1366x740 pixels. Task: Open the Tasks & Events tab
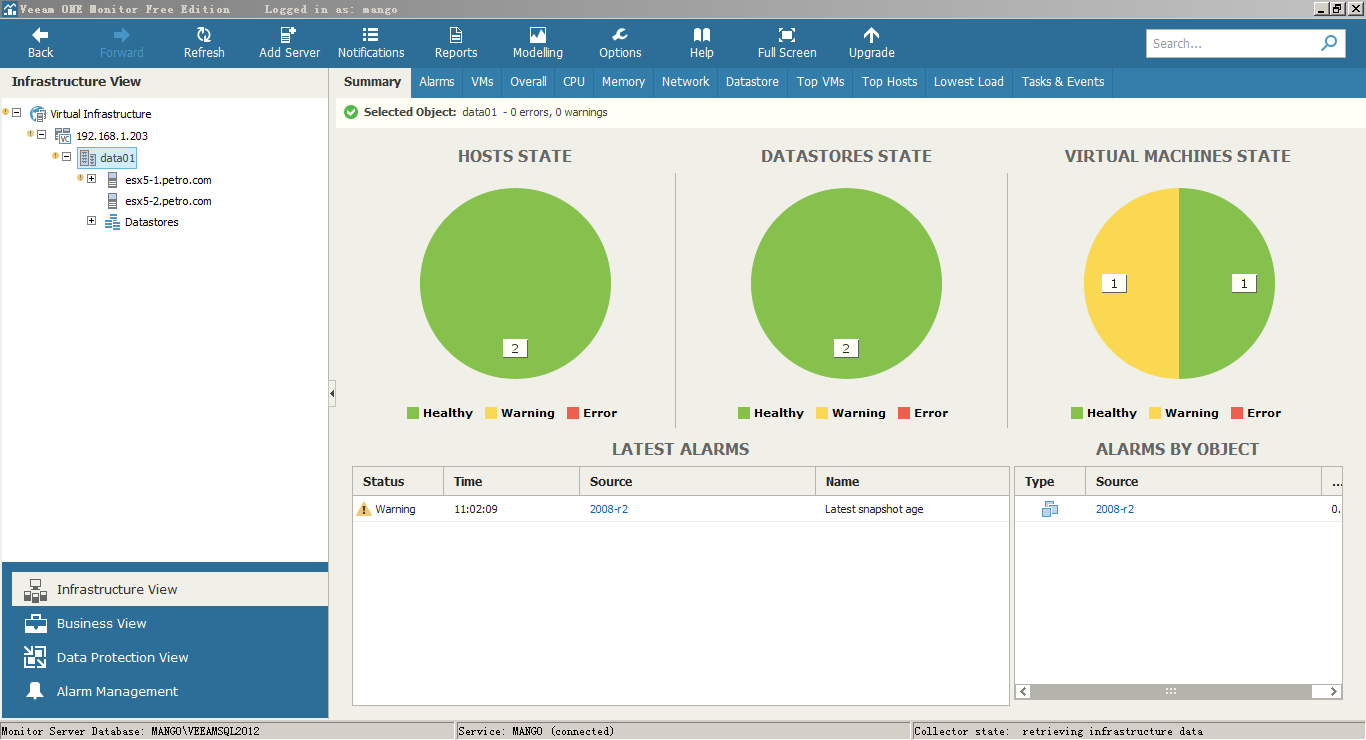point(1063,82)
